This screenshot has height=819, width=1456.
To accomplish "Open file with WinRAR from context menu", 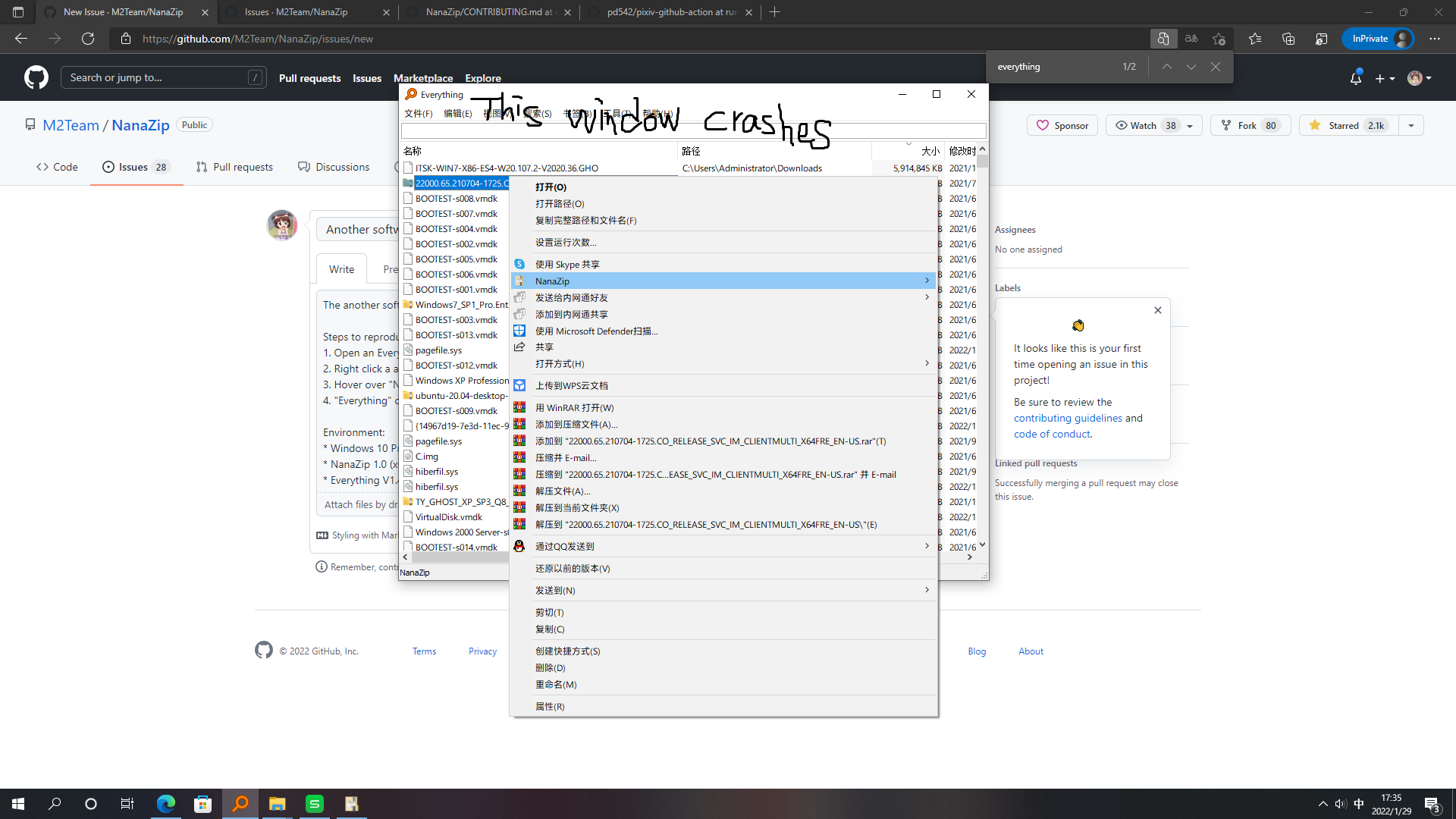I will coord(574,407).
